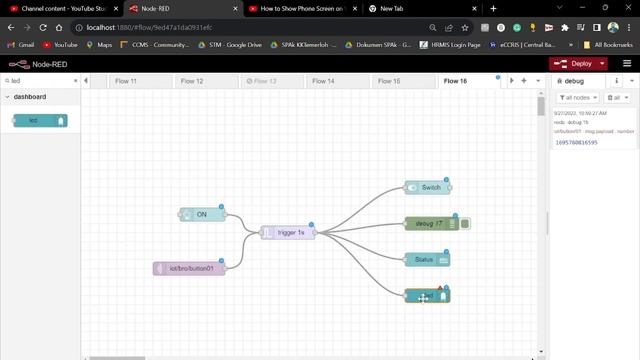Select the debug 17 node
This screenshot has width=640, height=360.
pos(432,224)
